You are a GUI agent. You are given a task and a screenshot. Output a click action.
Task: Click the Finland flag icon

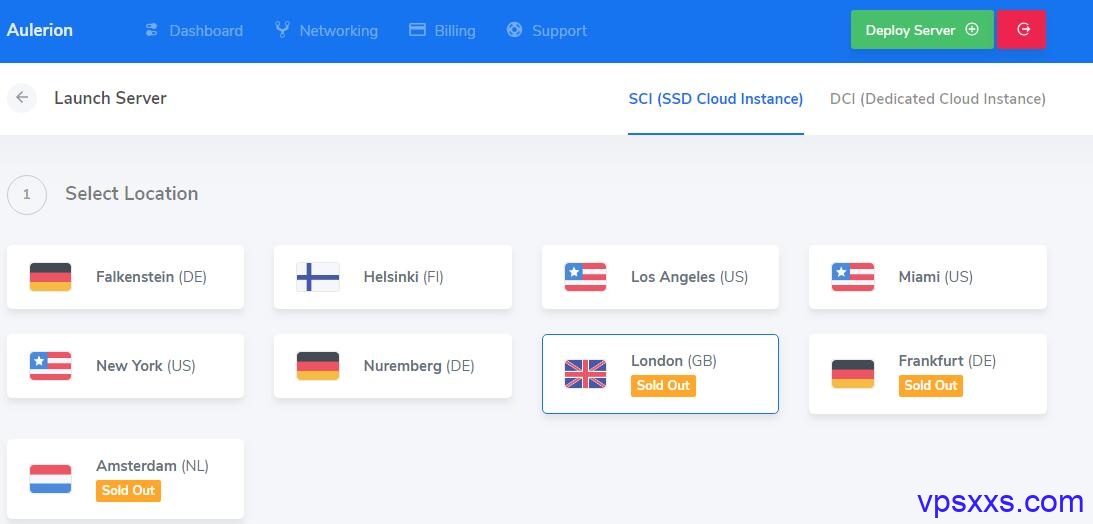pos(318,277)
